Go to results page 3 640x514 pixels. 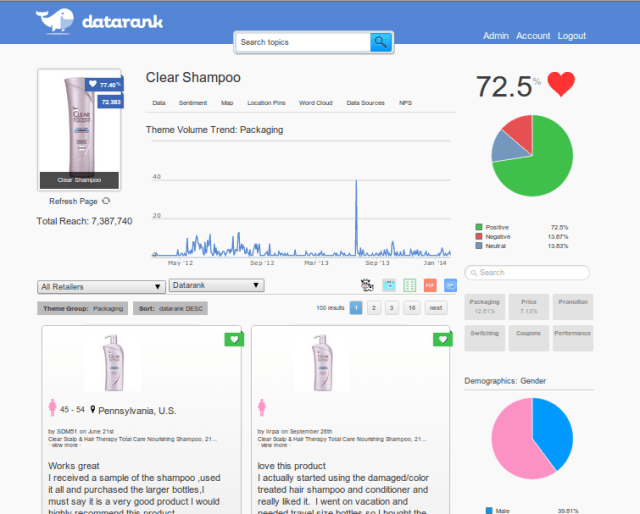392,308
